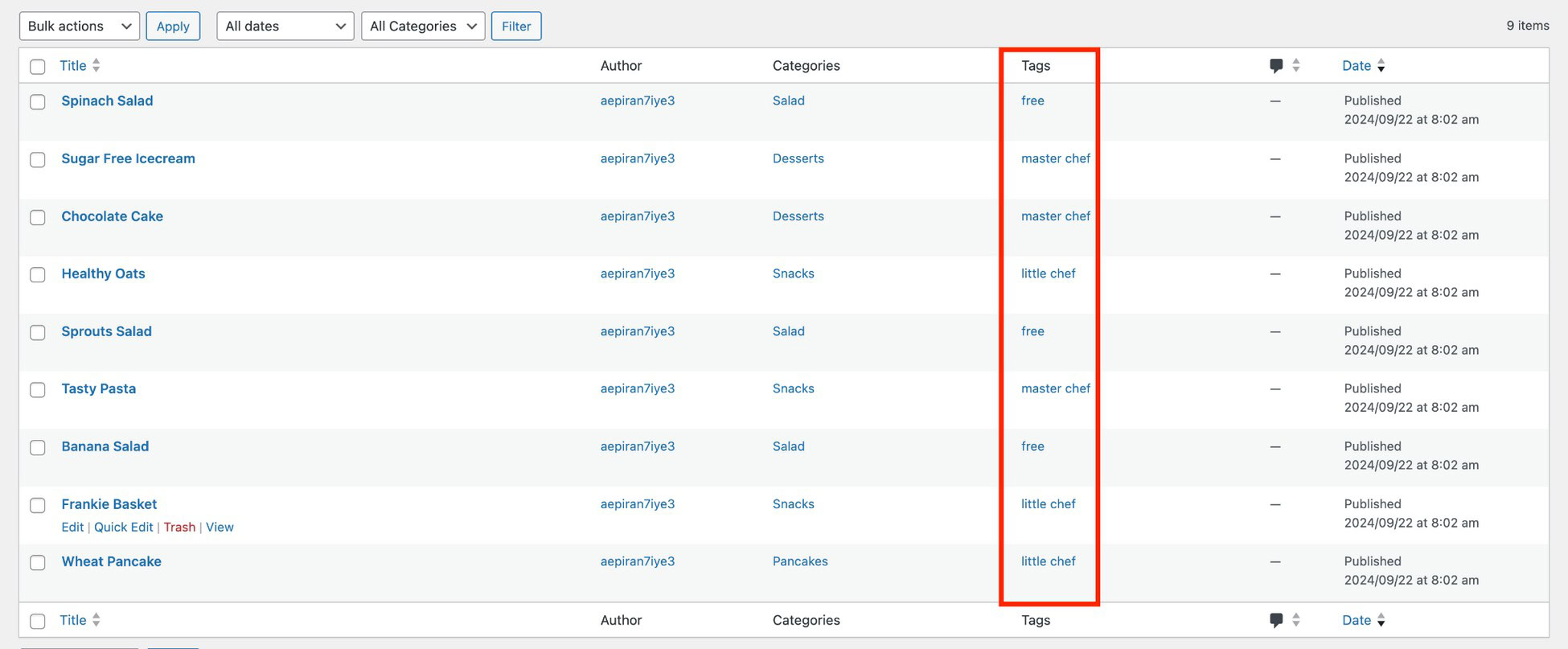Click Trash under Frankie Basket
Image resolution: width=1568 pixels, height=649 pixels.
click(x=179, y=527)
